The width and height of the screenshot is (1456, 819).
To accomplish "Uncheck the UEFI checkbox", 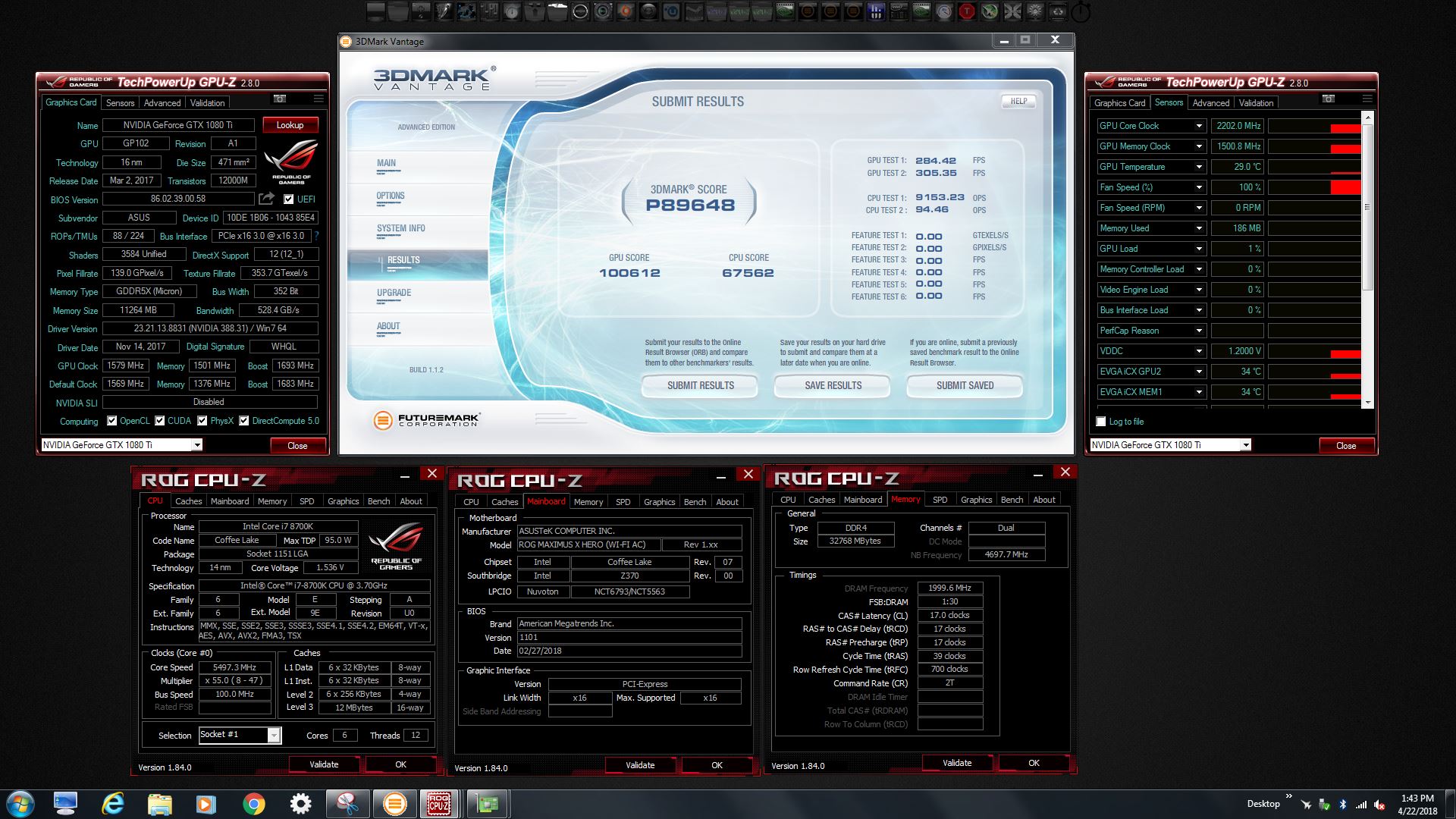I will pyautogui.click(x=288, y=199).
